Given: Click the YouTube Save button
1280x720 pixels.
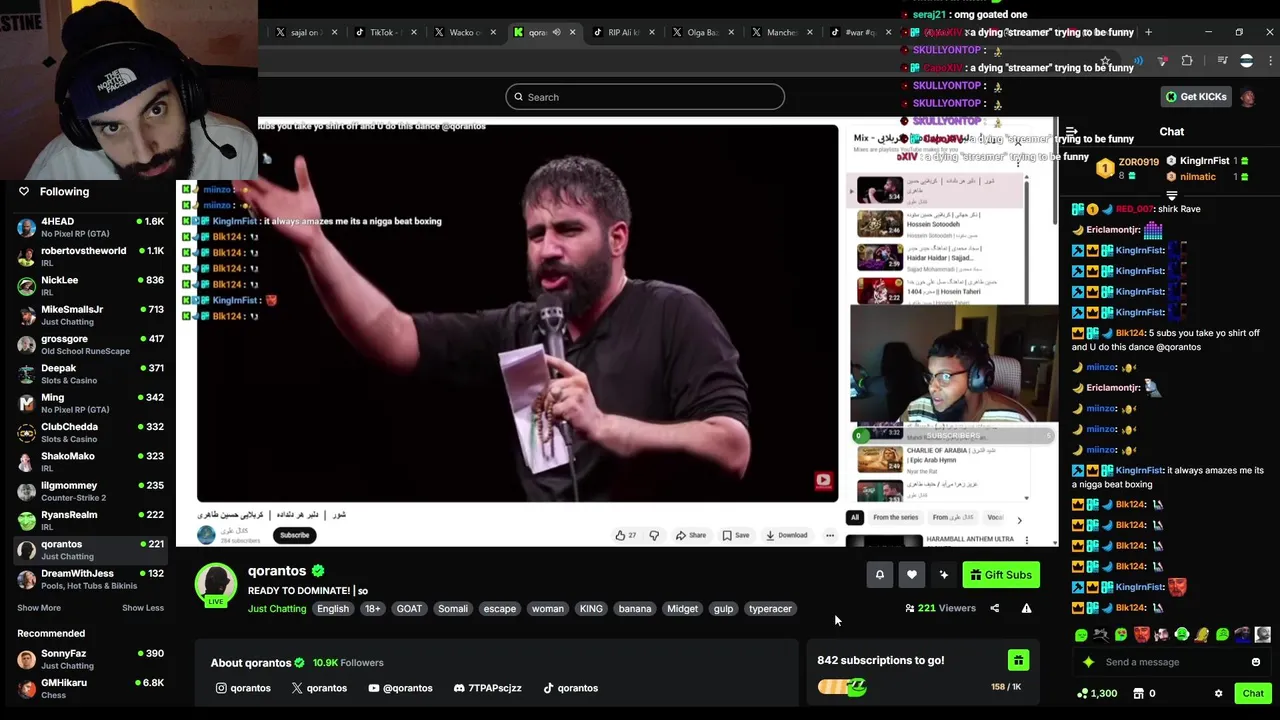Looking at the screenshot, I should (736, 535).
